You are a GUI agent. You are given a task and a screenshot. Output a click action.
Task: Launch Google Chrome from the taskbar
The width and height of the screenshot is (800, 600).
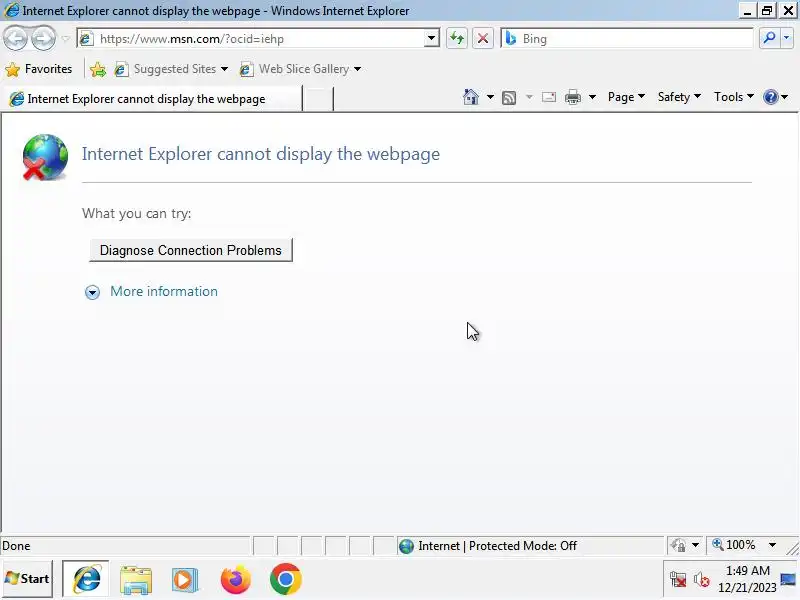tap(286, 579)
